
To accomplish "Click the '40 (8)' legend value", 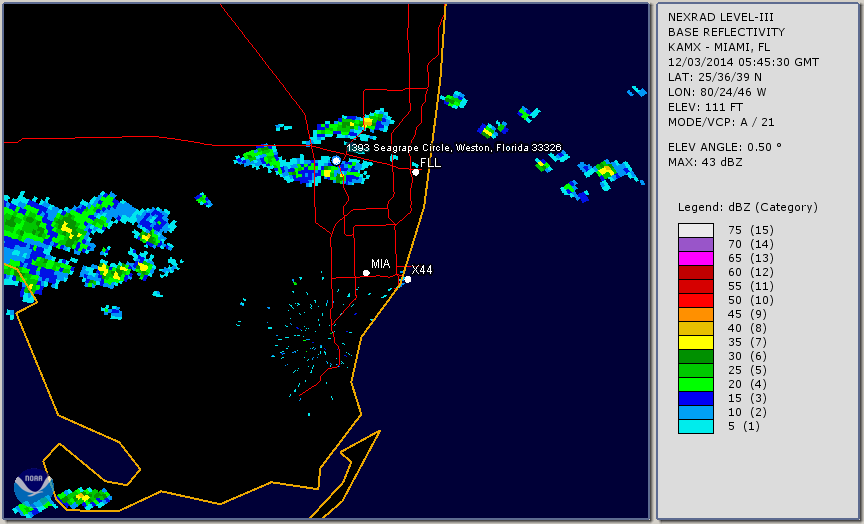I will (747, 328).
